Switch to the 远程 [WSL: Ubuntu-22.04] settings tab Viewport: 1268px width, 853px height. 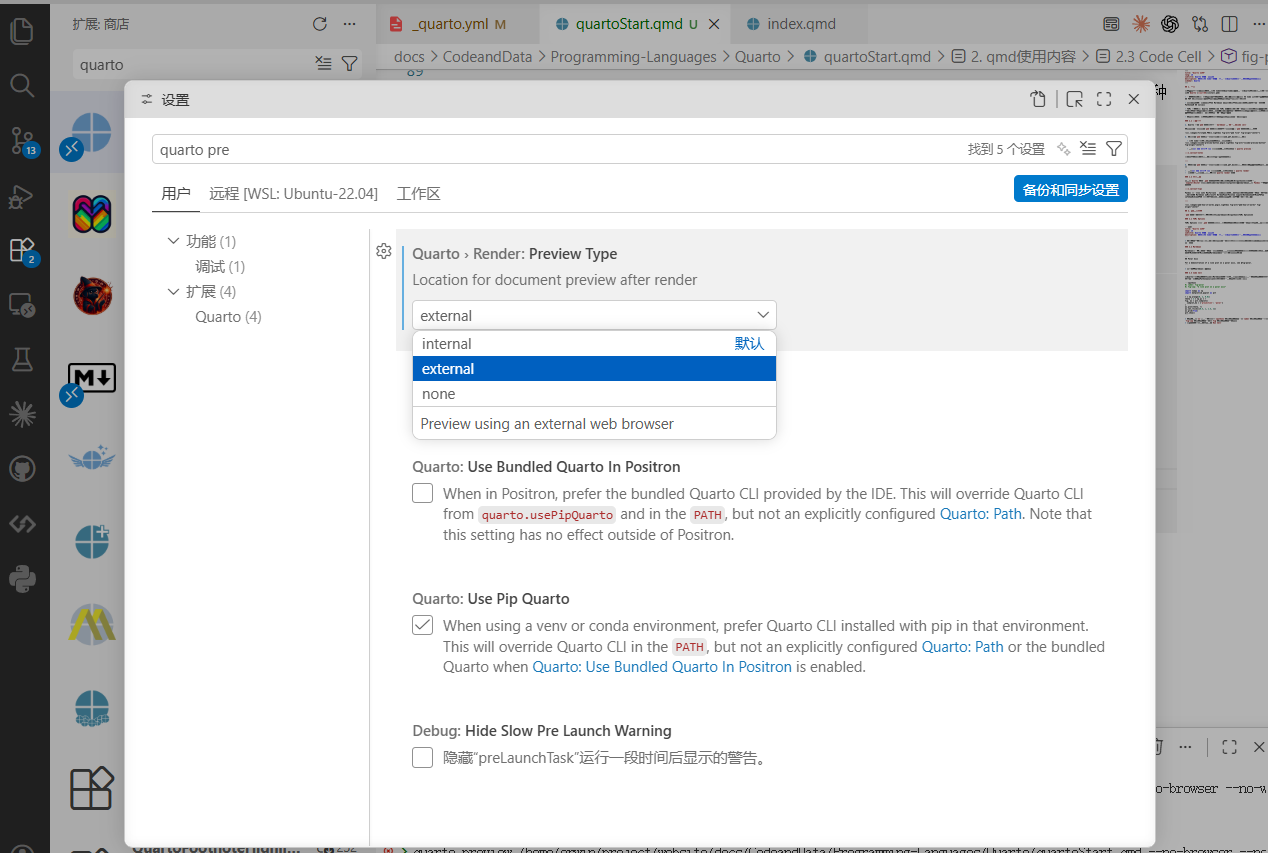pyautogui.click(x=293, y=193)
